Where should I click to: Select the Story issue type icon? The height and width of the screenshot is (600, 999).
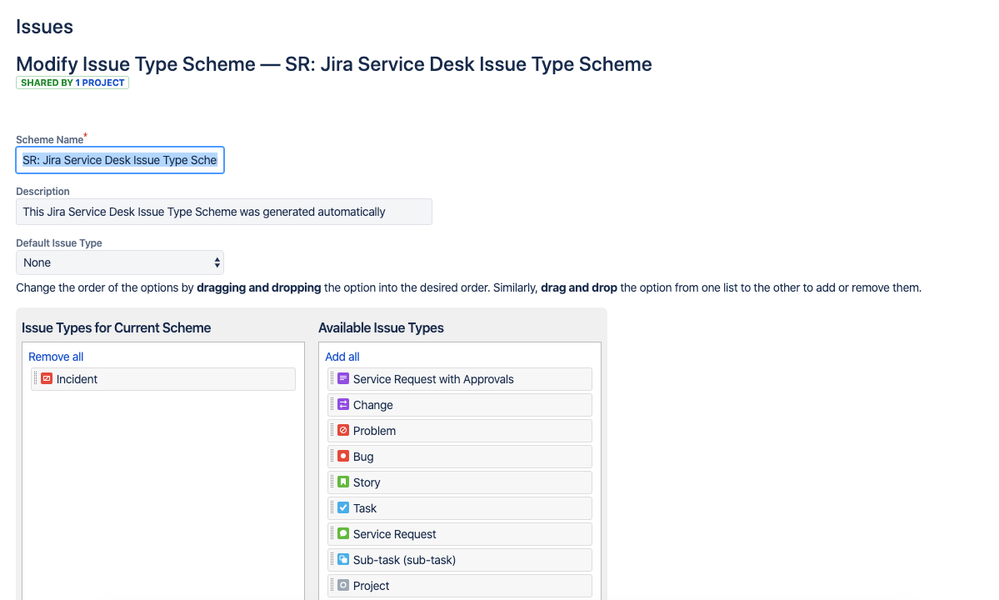point(341,482)
